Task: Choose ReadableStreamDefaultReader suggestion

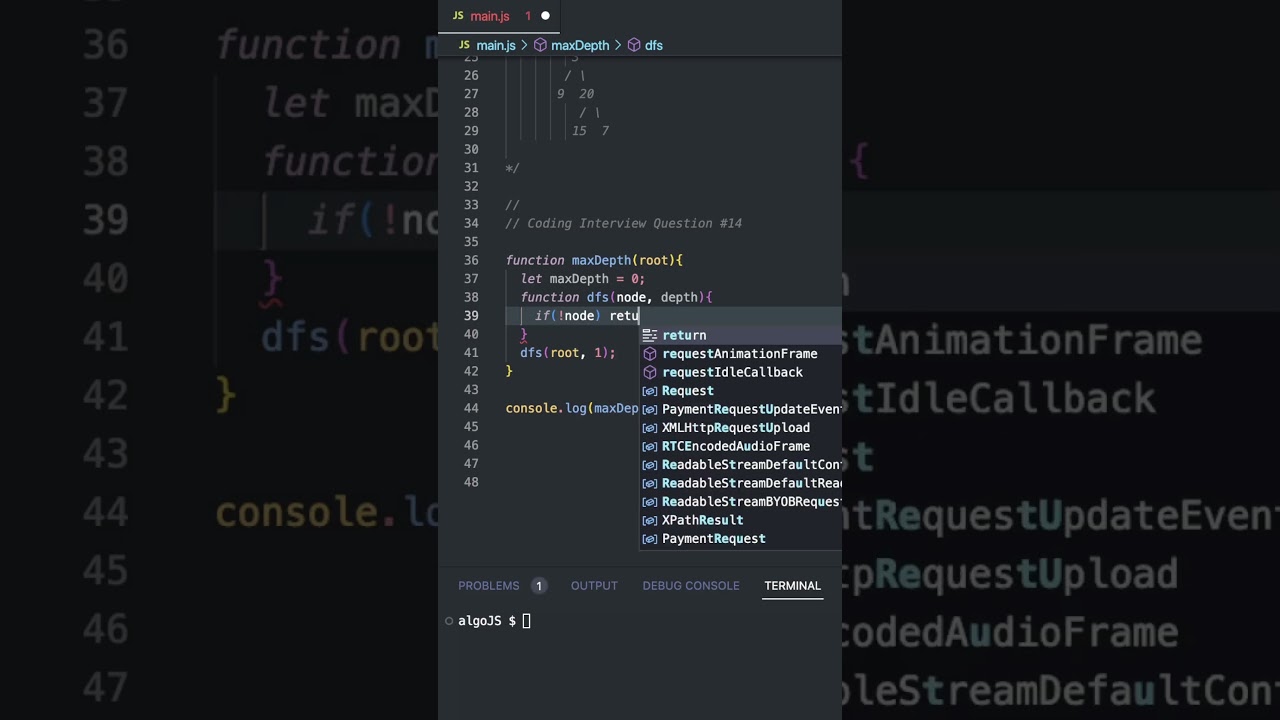Action: tap(741, 483)
